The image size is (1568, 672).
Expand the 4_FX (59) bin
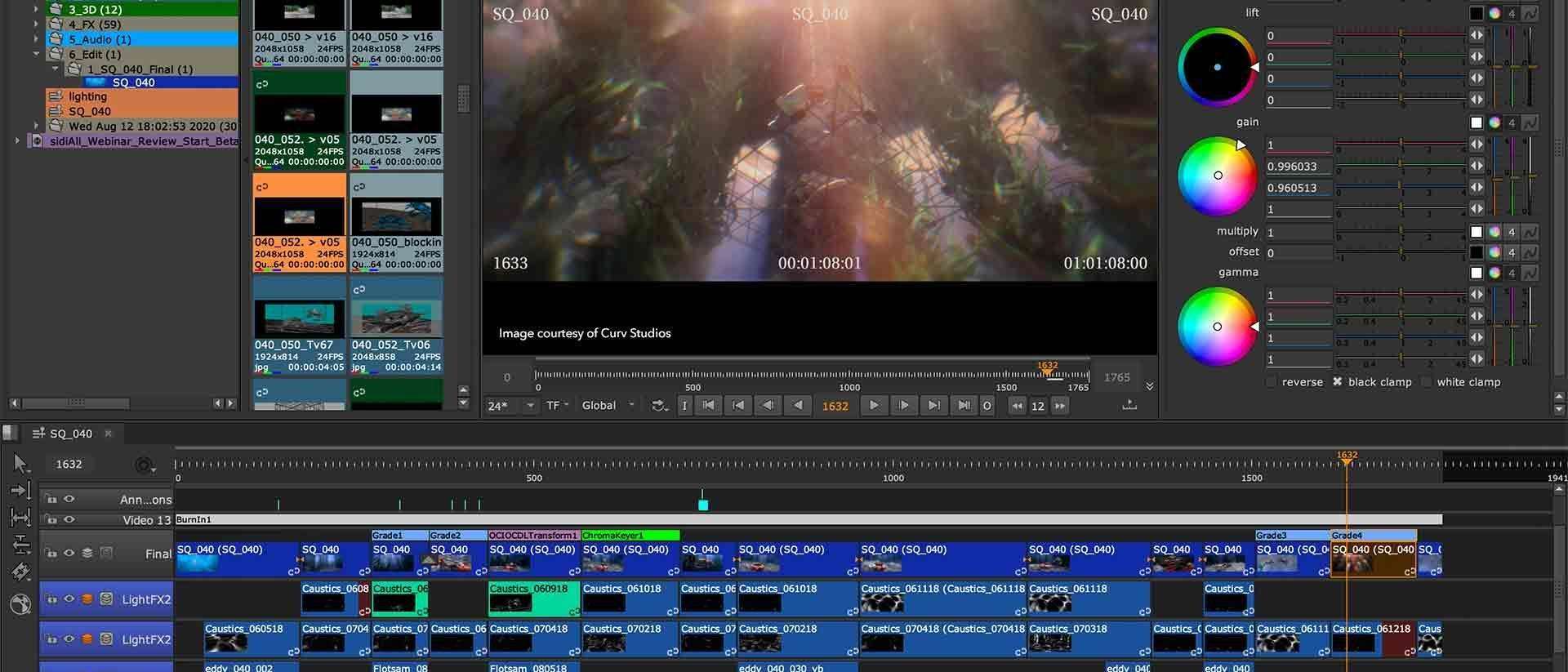pyautogui.click(x=36, y=24)
